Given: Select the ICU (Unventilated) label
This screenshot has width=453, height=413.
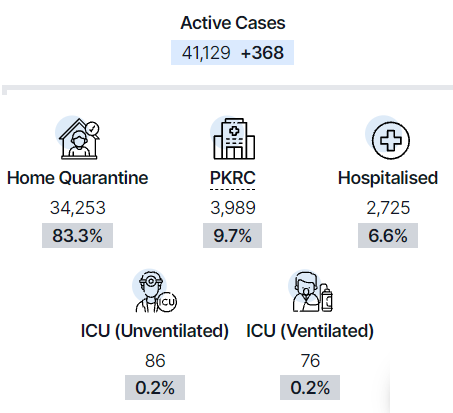Looking at the screenshot, I should coord(155,331).
